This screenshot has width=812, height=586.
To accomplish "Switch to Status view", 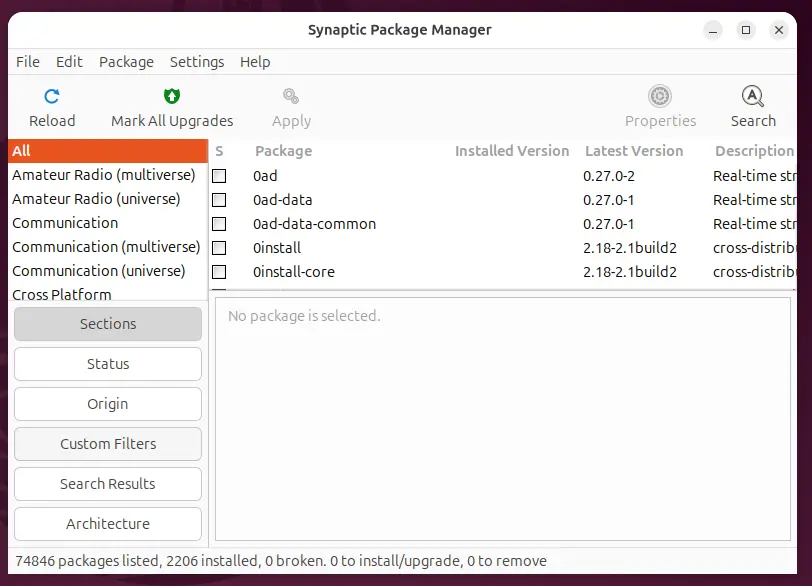I will (x=107, y=364).
